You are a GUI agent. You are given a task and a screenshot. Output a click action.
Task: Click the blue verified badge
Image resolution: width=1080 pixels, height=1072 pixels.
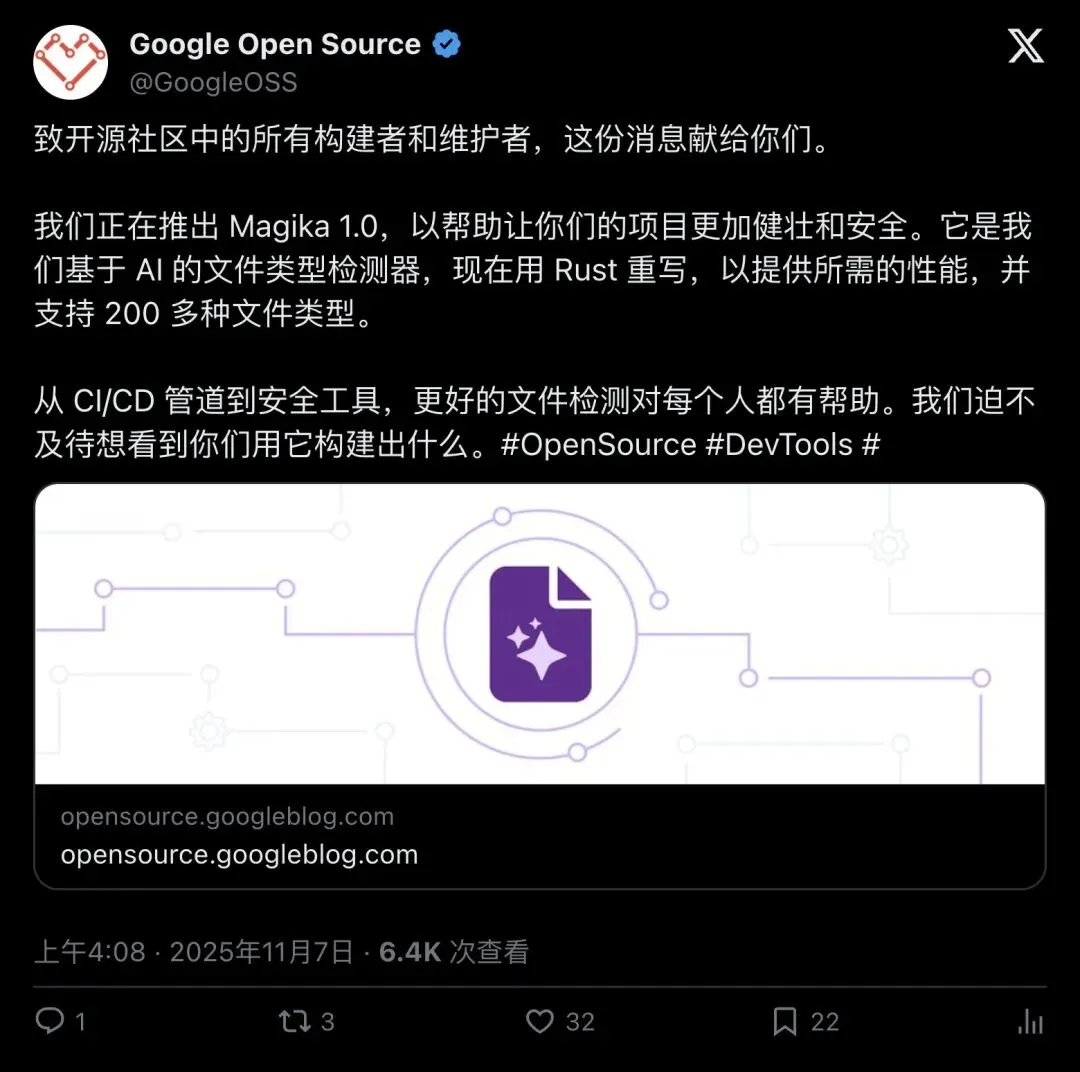(446, 44)
